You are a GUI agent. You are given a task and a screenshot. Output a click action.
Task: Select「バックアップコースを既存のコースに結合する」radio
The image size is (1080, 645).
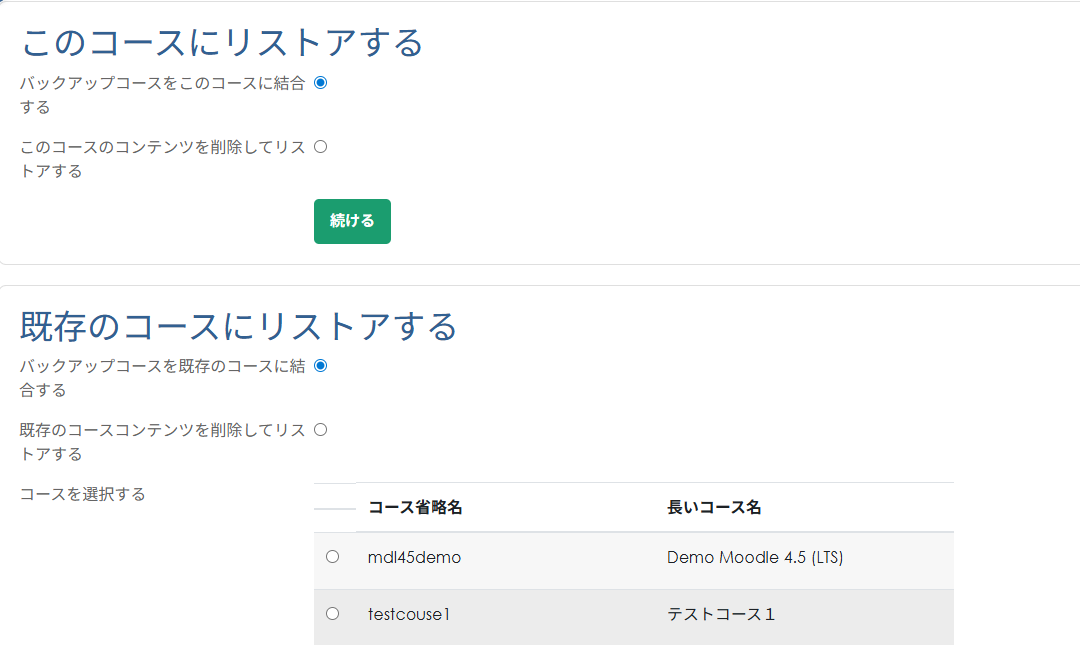tap(320, 366)
